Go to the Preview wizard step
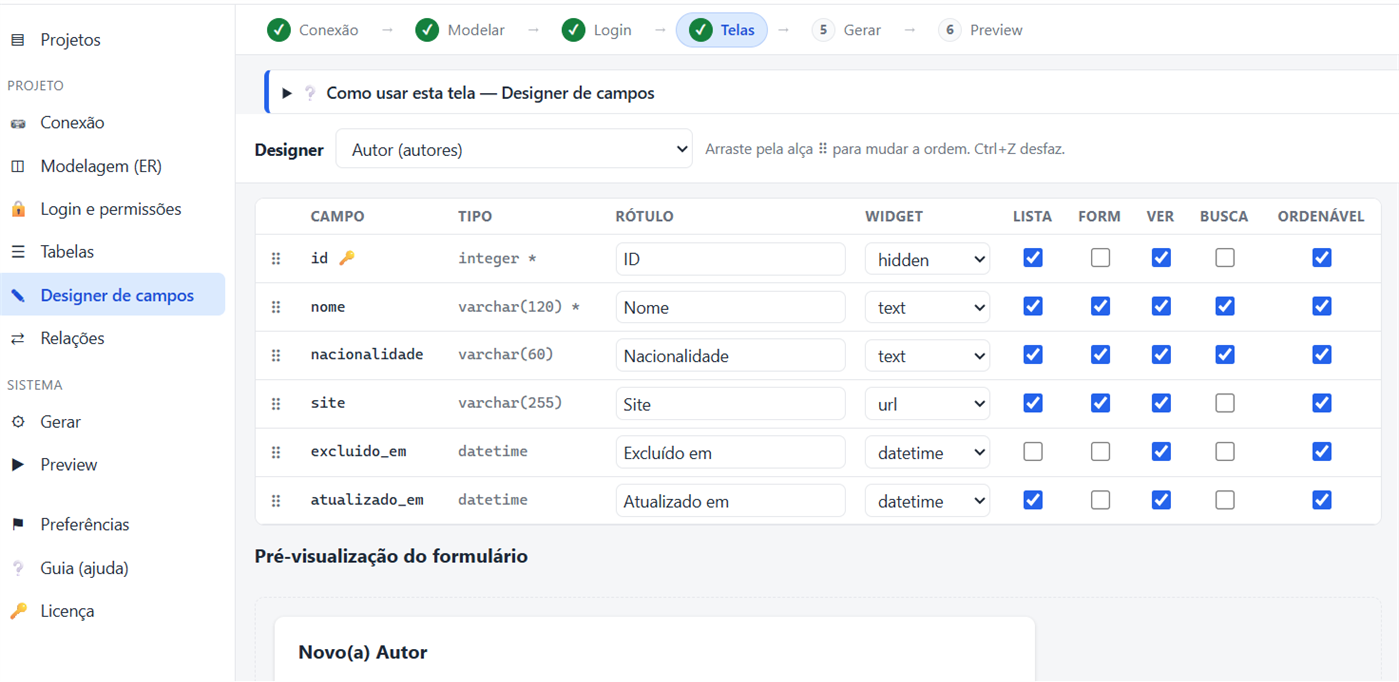Screen dimensions: 1399x682 pyautogui.click(x=981, y=30)
